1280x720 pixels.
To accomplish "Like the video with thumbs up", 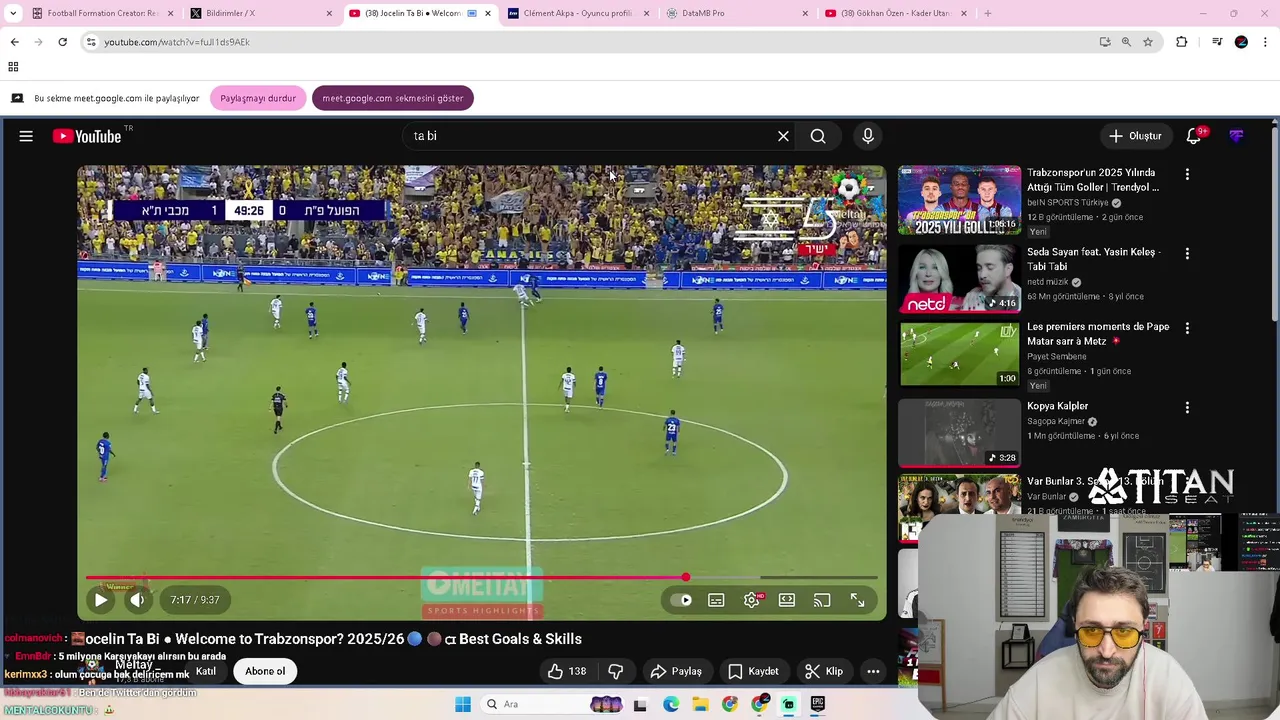I will click(x=566, y=671).
